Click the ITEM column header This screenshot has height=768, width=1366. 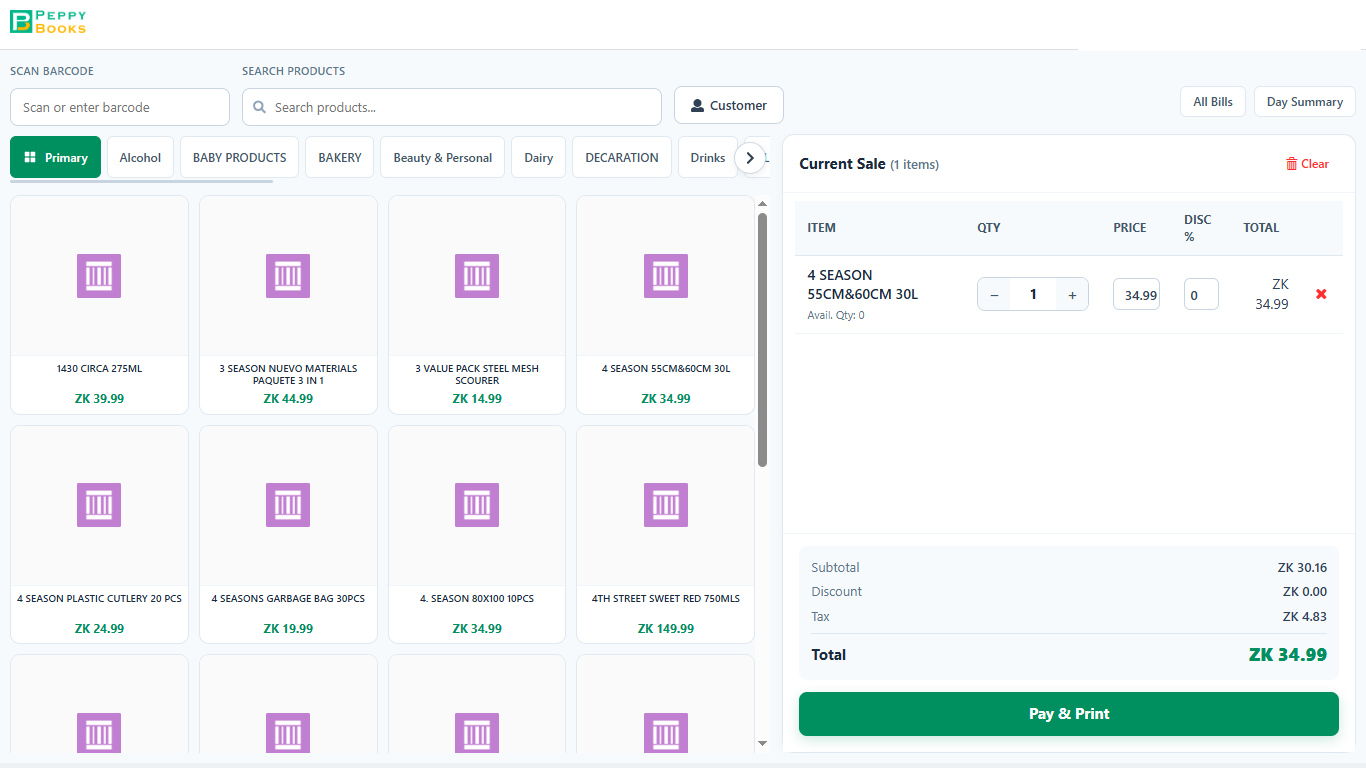[x=821, y=228]
